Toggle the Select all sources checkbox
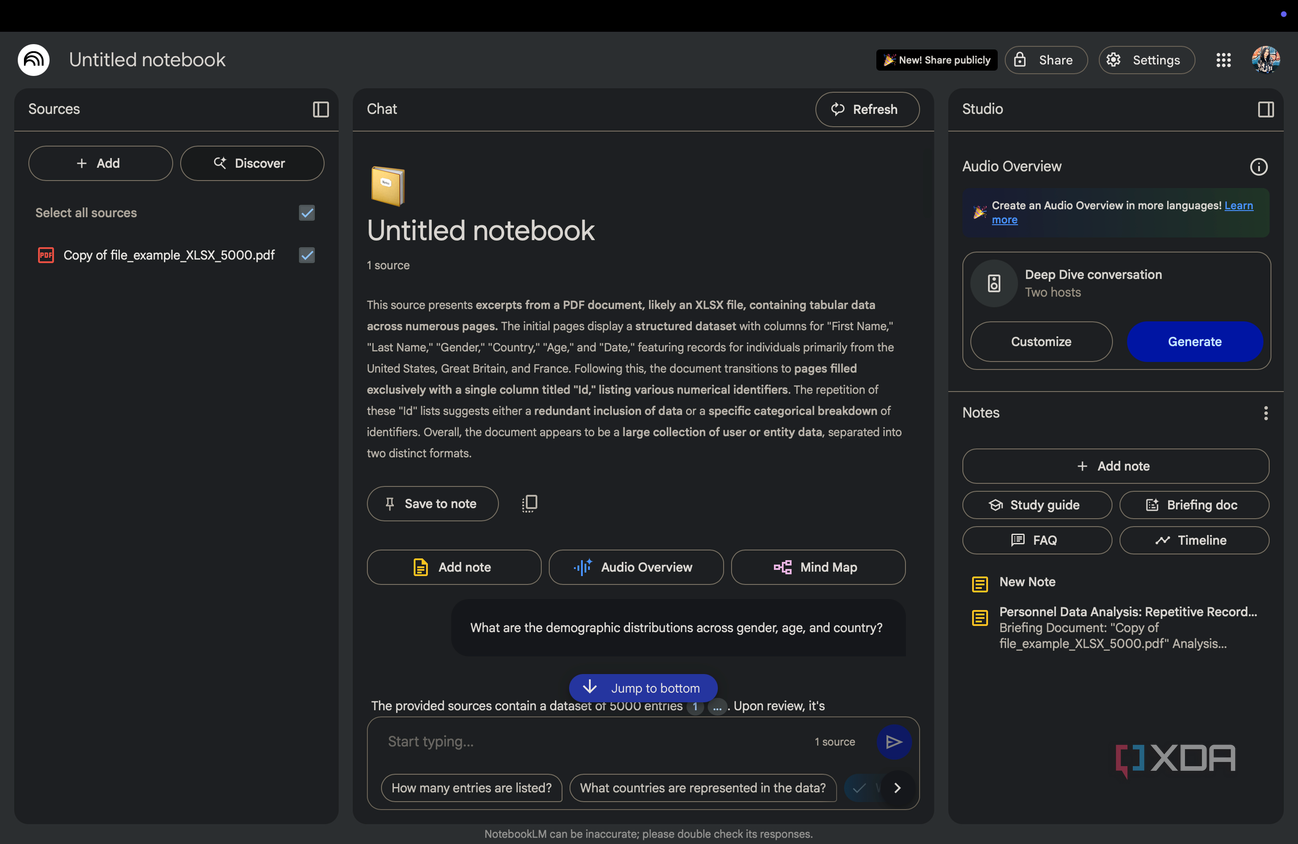The image size is (1298, 844). coord(307,213)
